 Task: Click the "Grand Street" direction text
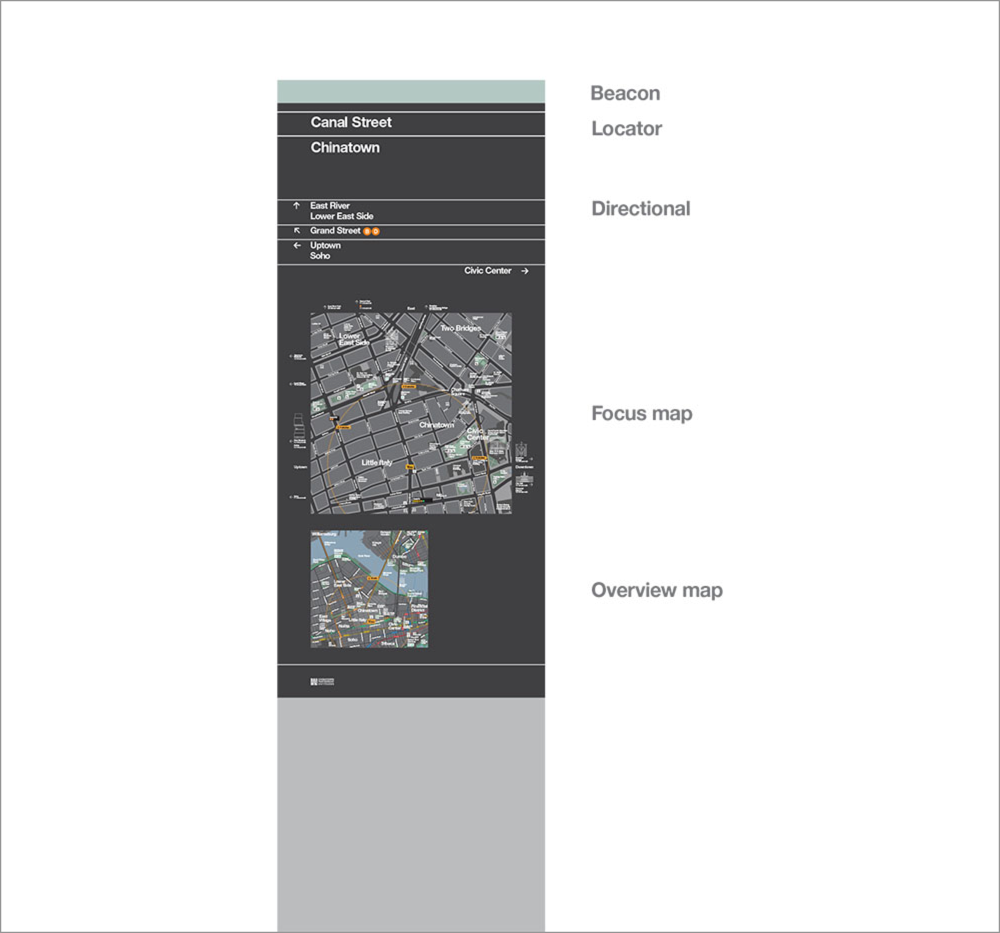point(335,230)
